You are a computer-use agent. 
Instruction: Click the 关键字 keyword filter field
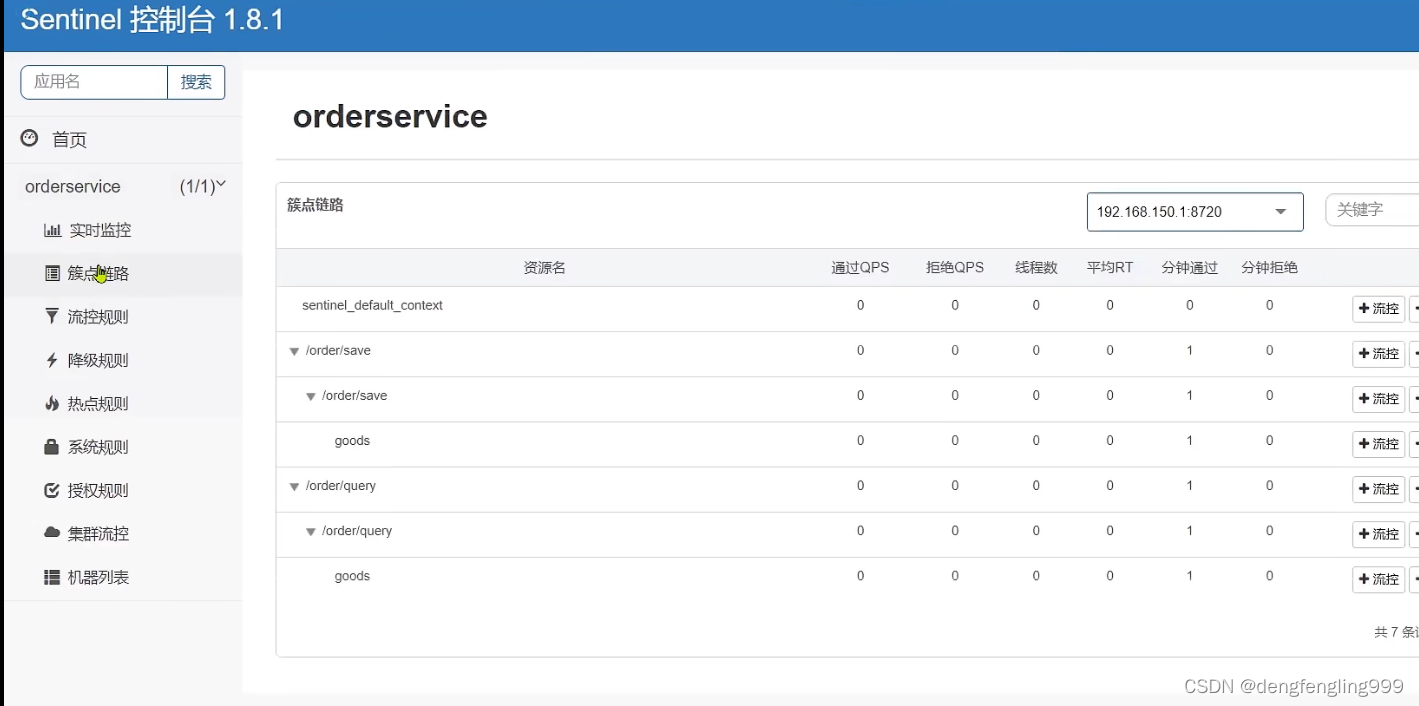(x=1370, y=210)
